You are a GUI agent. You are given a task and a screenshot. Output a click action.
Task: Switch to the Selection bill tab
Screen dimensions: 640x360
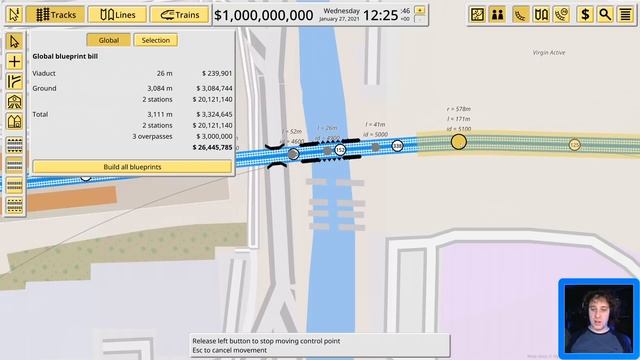[156, 40]
